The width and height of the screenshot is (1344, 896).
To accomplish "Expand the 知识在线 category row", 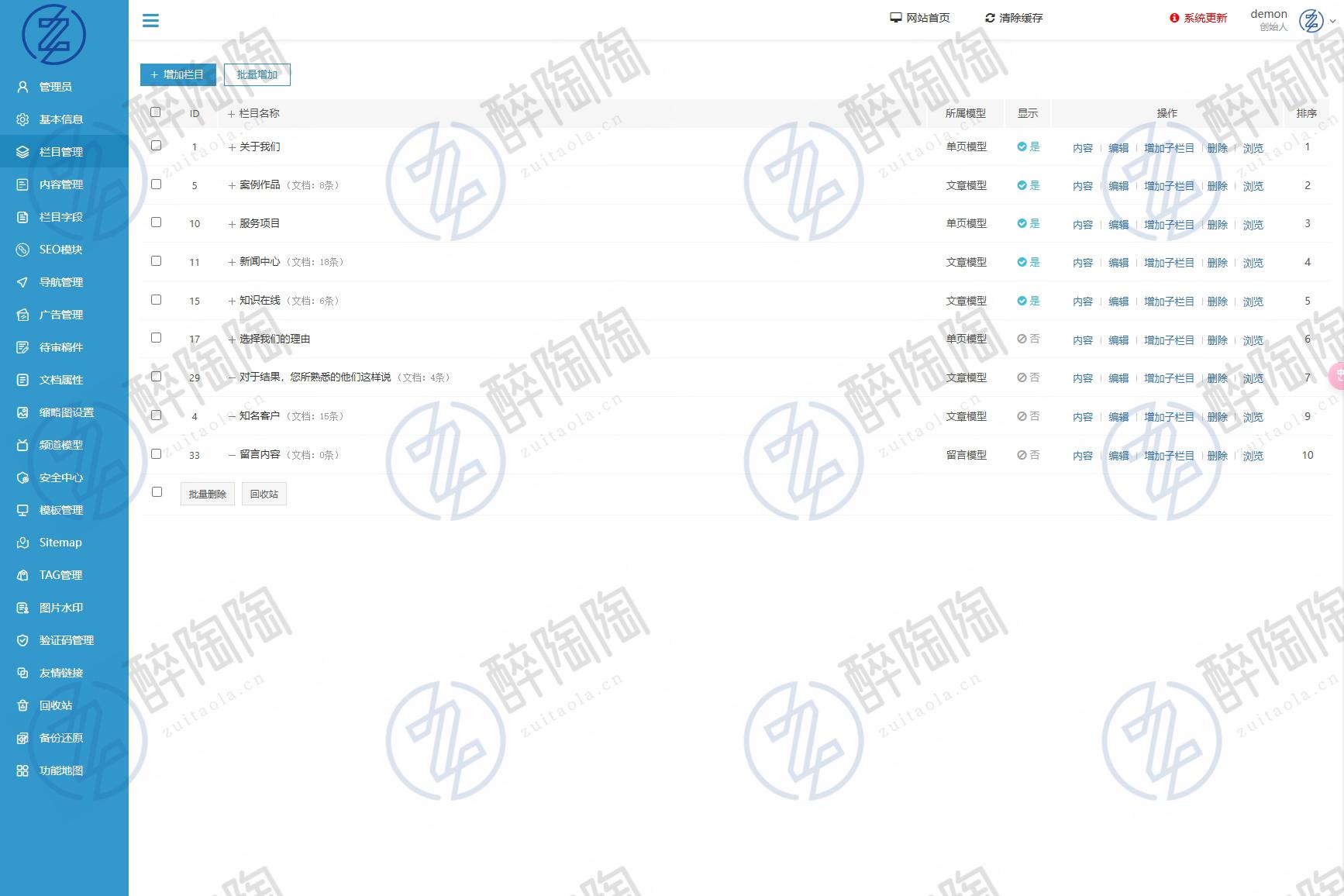I will pyautogui.click(x=232, y=302).
